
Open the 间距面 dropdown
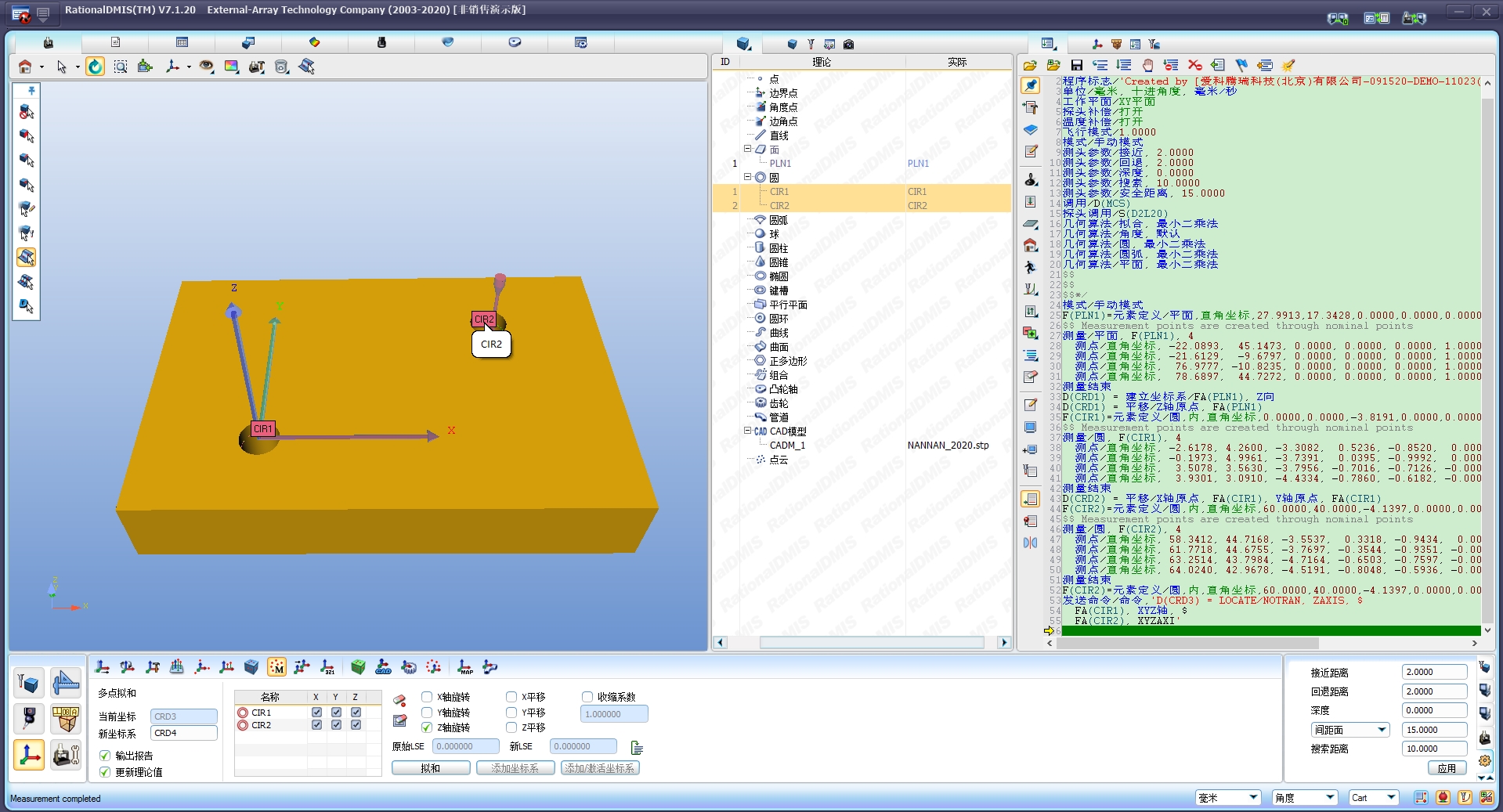point(1350,730)
